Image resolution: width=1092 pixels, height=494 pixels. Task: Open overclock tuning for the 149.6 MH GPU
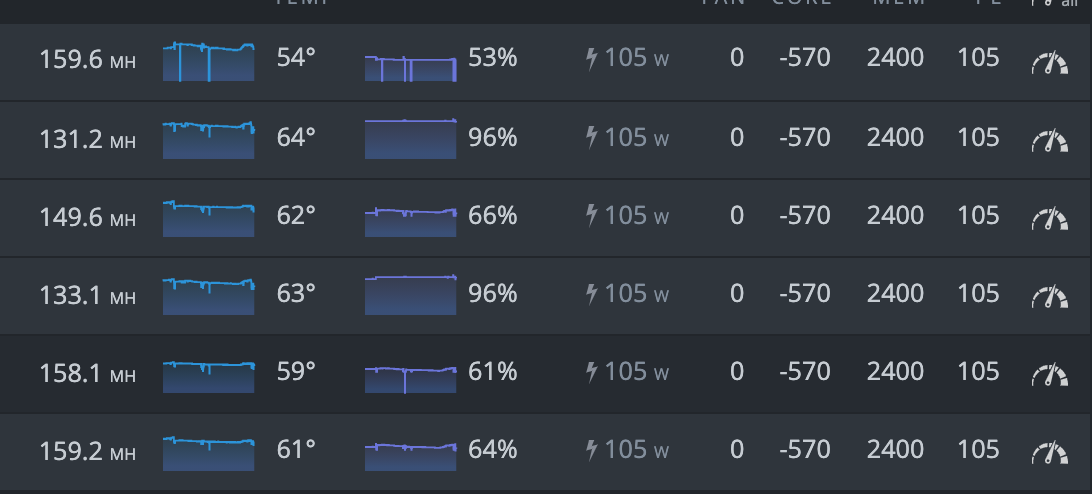[1050, 219]
